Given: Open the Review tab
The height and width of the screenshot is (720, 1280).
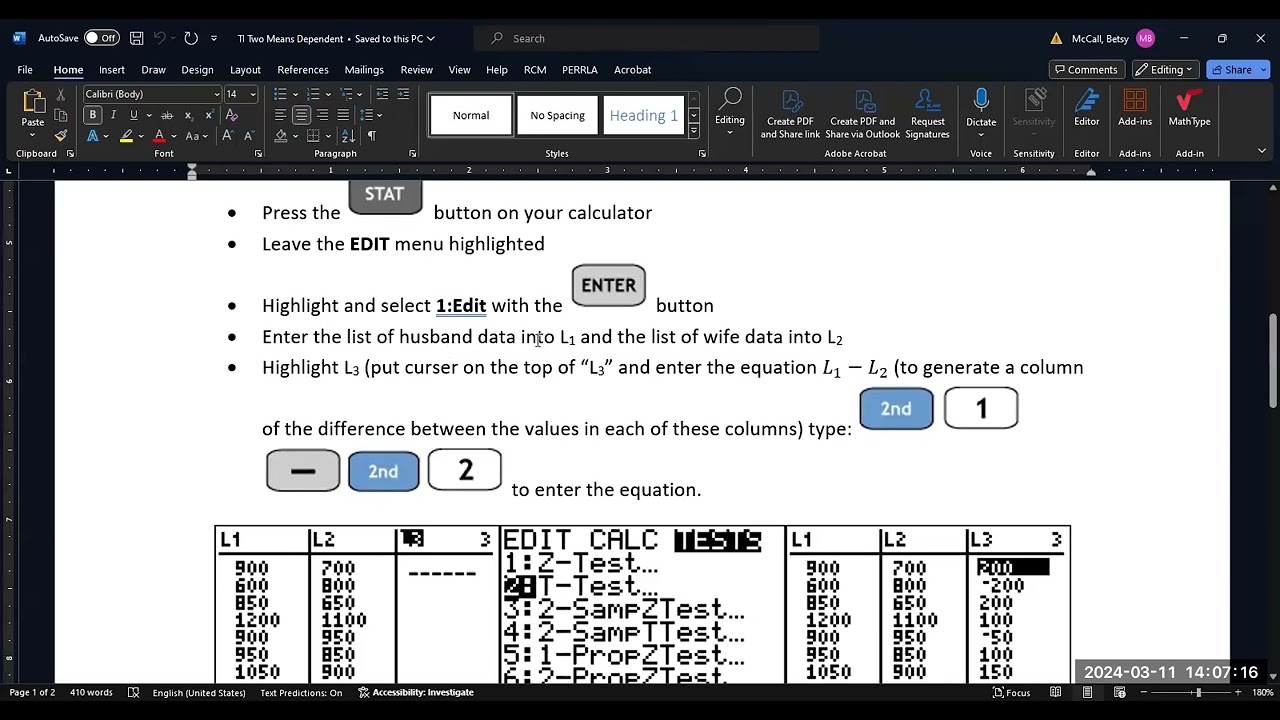Looking at the screenshot, I should 416,69.
